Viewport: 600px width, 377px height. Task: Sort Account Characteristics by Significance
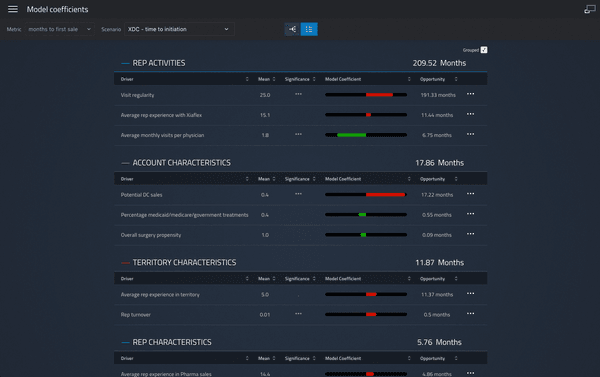click(x=314, y=179)
